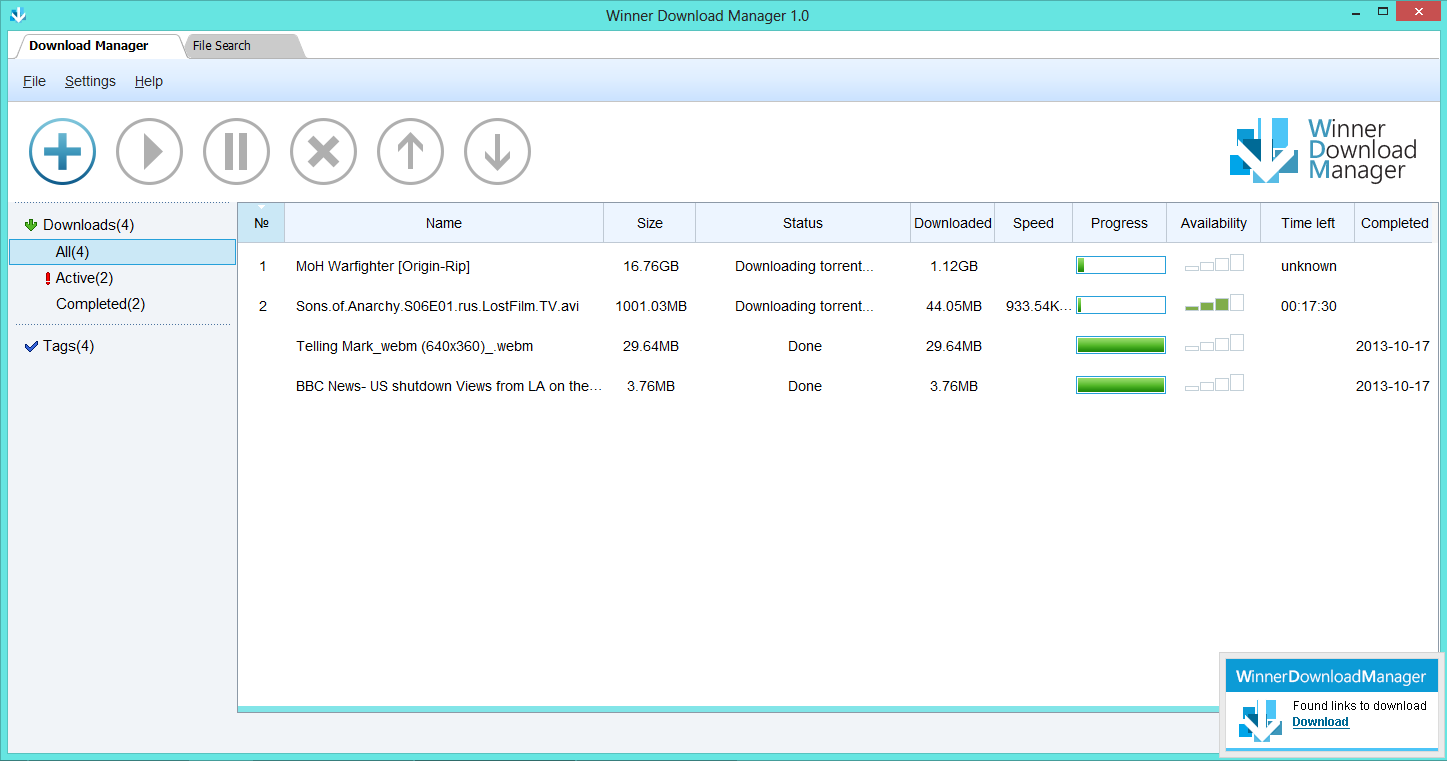Click Done status of BBC News row
The image size is (1447, 761).
tap(805, 386)
